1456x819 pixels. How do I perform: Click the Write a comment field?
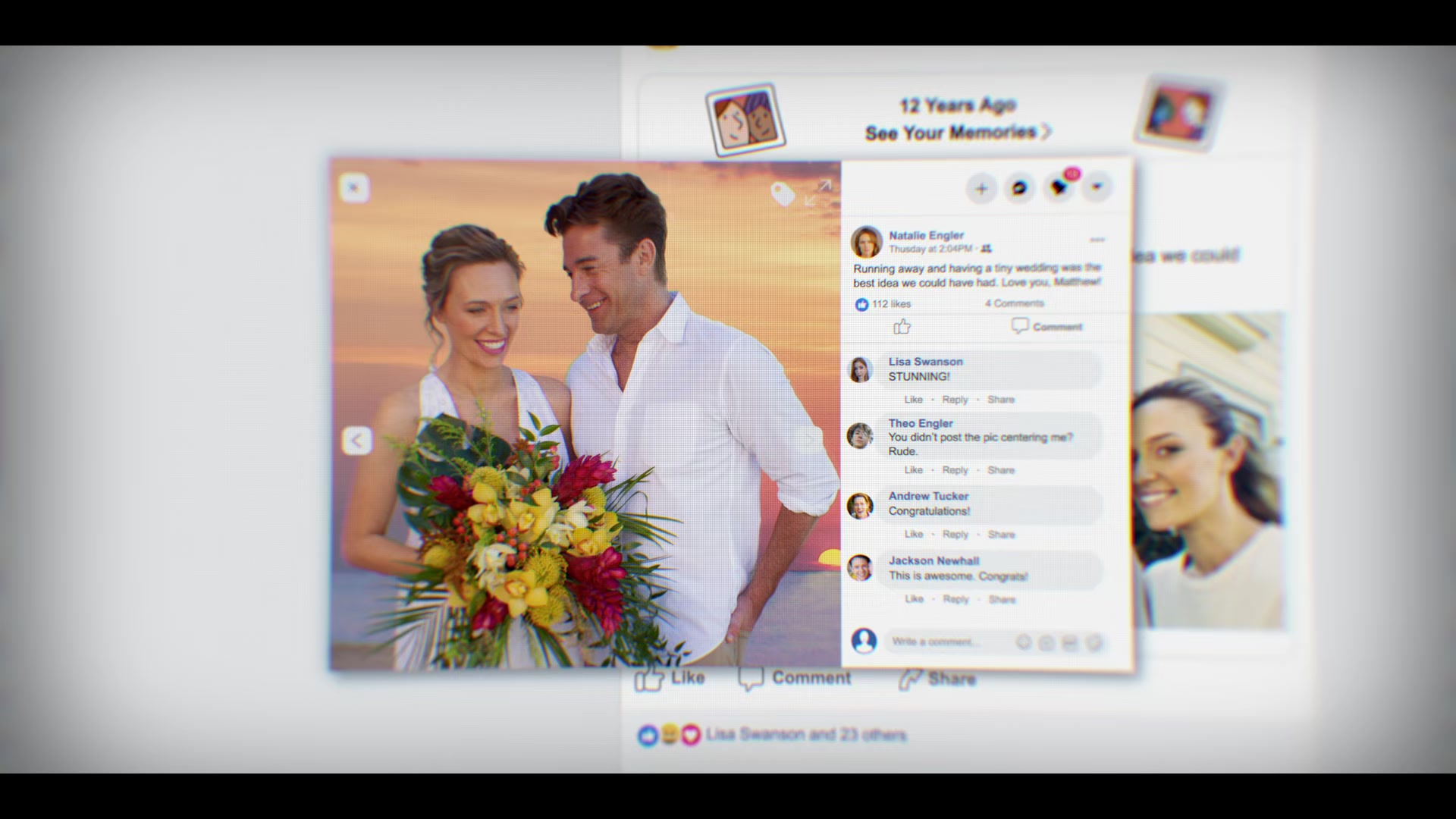(948, 642)
